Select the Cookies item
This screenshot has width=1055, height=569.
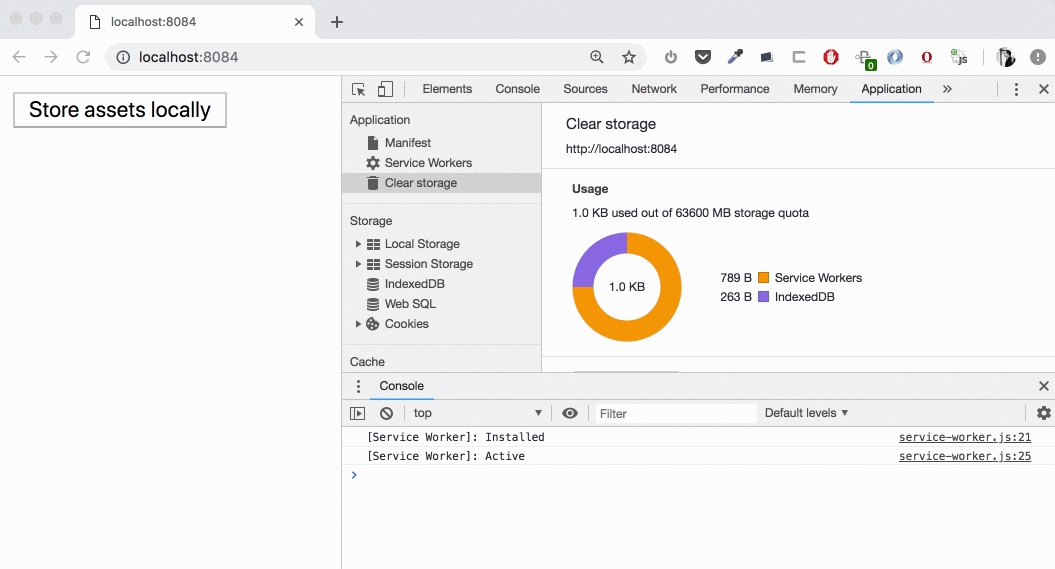point(406,324)
